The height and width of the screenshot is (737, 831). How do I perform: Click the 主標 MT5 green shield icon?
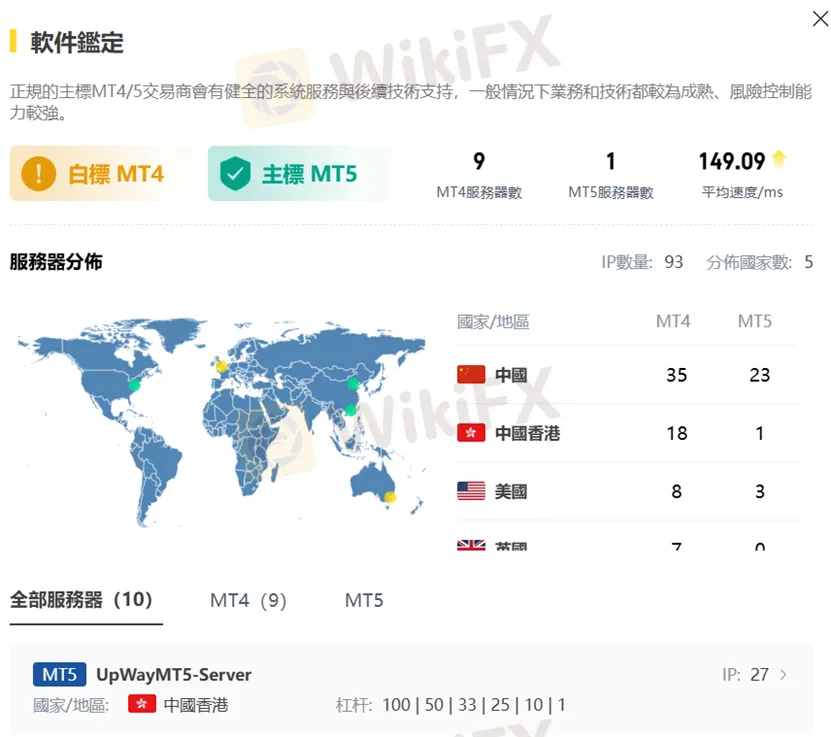point(235,174)
